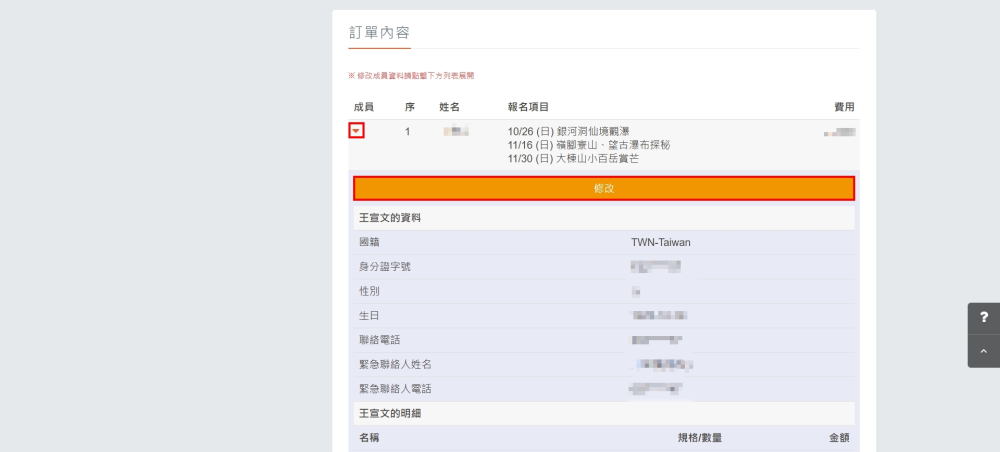Click the 報名項目 column header
This screenshot has width=1000, height=452.
pyautogui.click(x=528, y=107)
